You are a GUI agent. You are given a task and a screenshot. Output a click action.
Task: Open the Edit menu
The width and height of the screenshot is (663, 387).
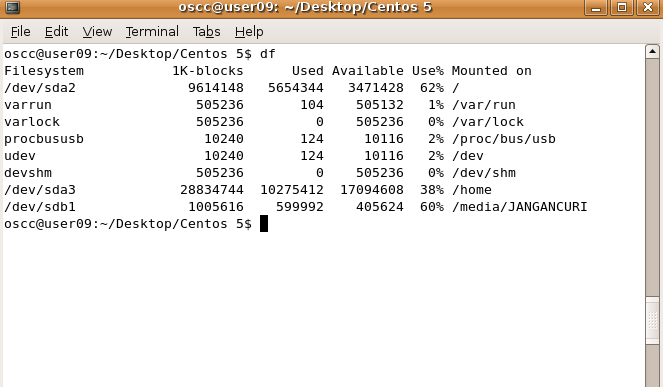point(56,32)
